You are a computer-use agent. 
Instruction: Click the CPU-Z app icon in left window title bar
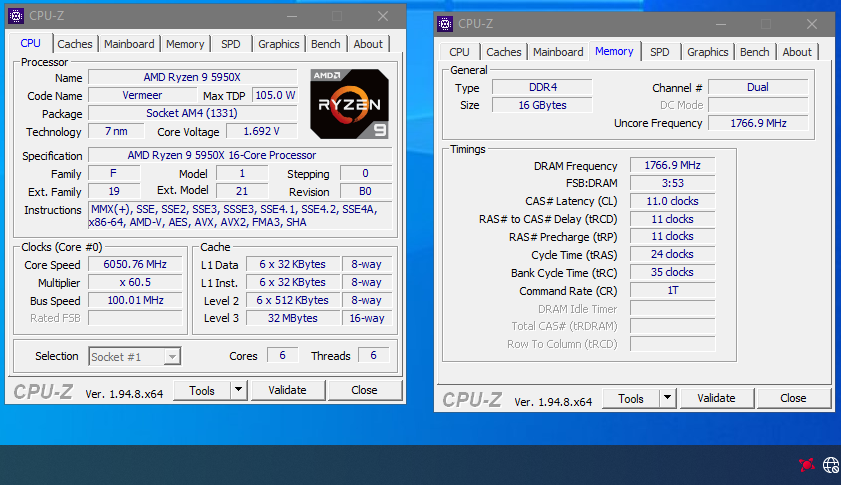coord(16,16)
